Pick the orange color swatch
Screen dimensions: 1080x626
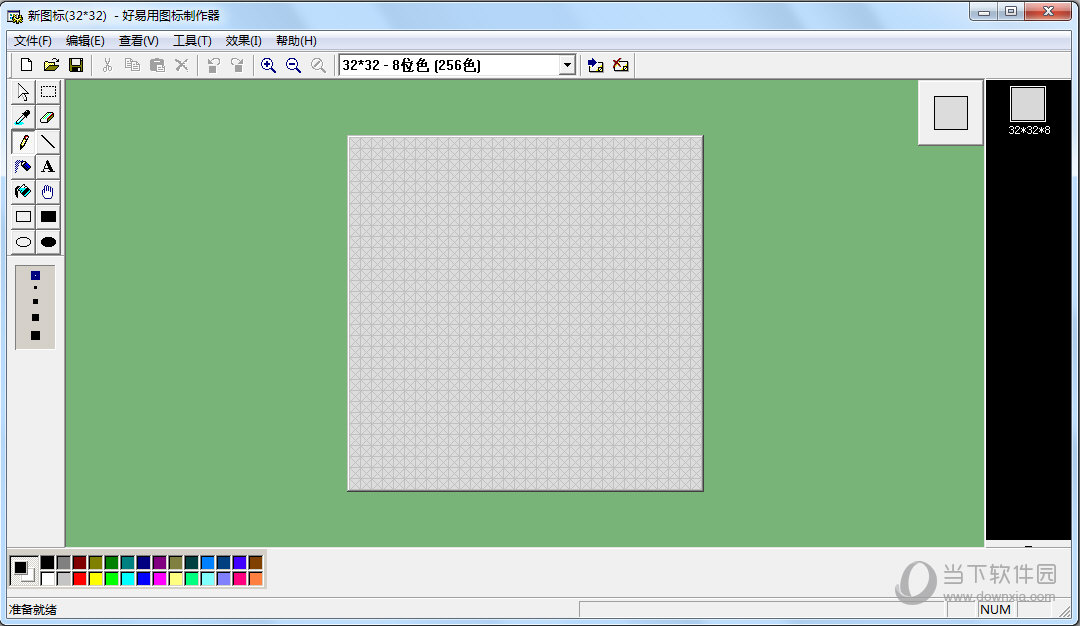coord(256,578)
